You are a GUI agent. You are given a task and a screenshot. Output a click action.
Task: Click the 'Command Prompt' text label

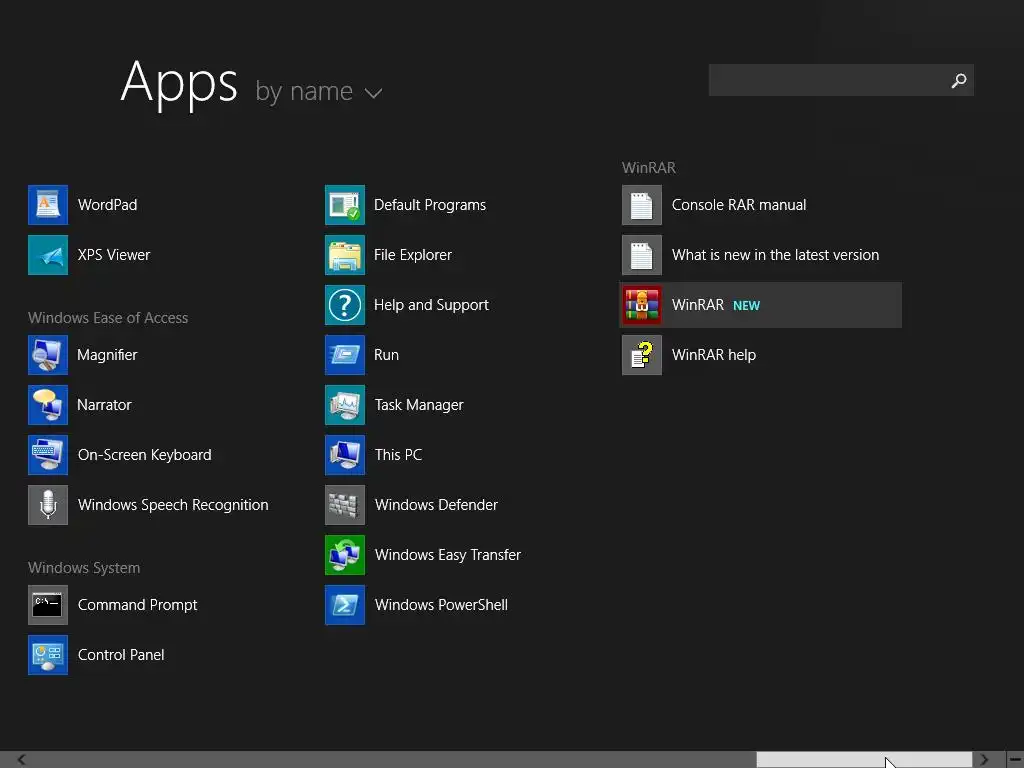137,605
